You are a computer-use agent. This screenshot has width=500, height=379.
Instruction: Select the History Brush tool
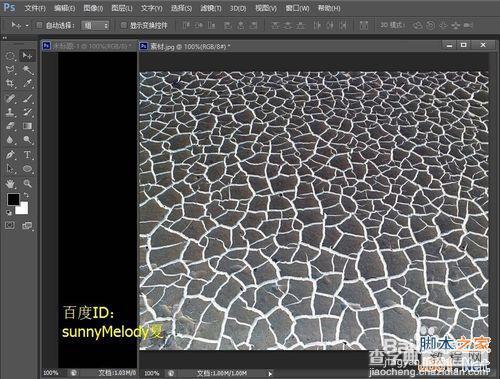coord(27,112)
